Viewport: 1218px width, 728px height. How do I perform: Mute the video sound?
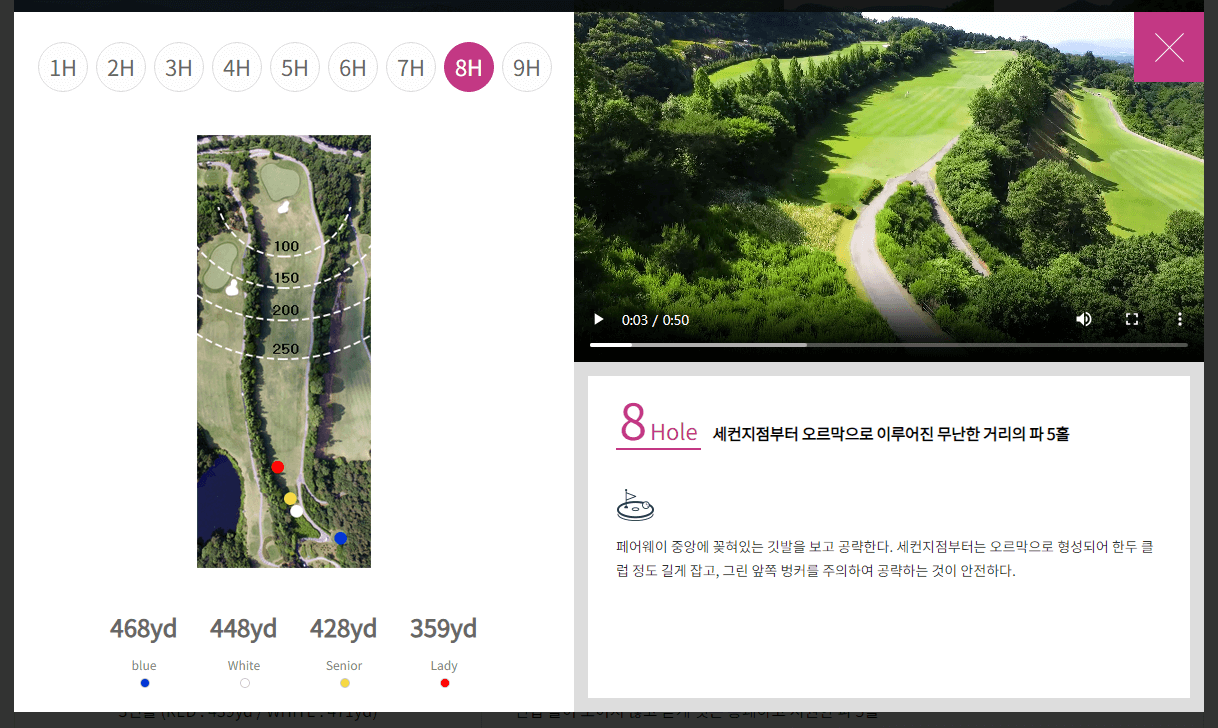pyautogui.click(x=1083, y=318)
